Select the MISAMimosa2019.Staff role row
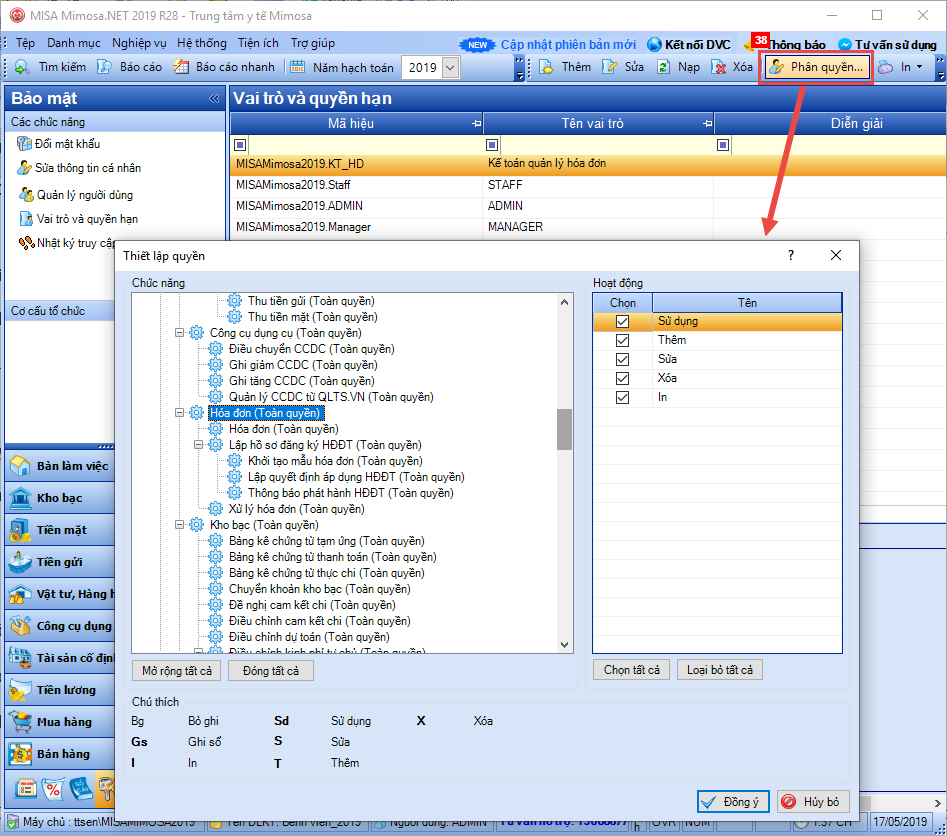Viewport: 947px width, 836px height. pos(588,185)
